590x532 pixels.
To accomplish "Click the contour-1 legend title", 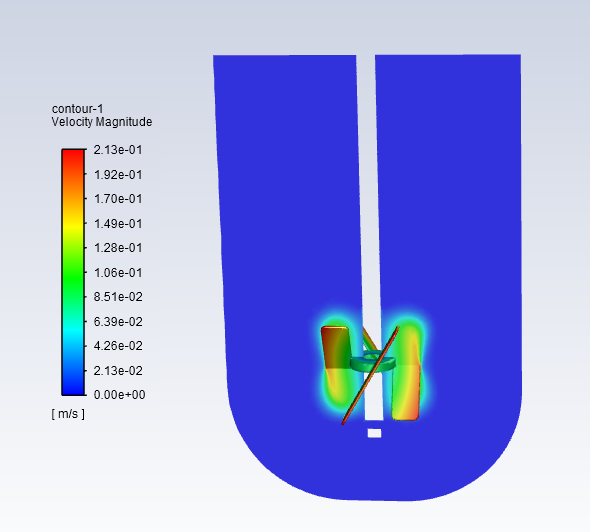I will point(77,109).
